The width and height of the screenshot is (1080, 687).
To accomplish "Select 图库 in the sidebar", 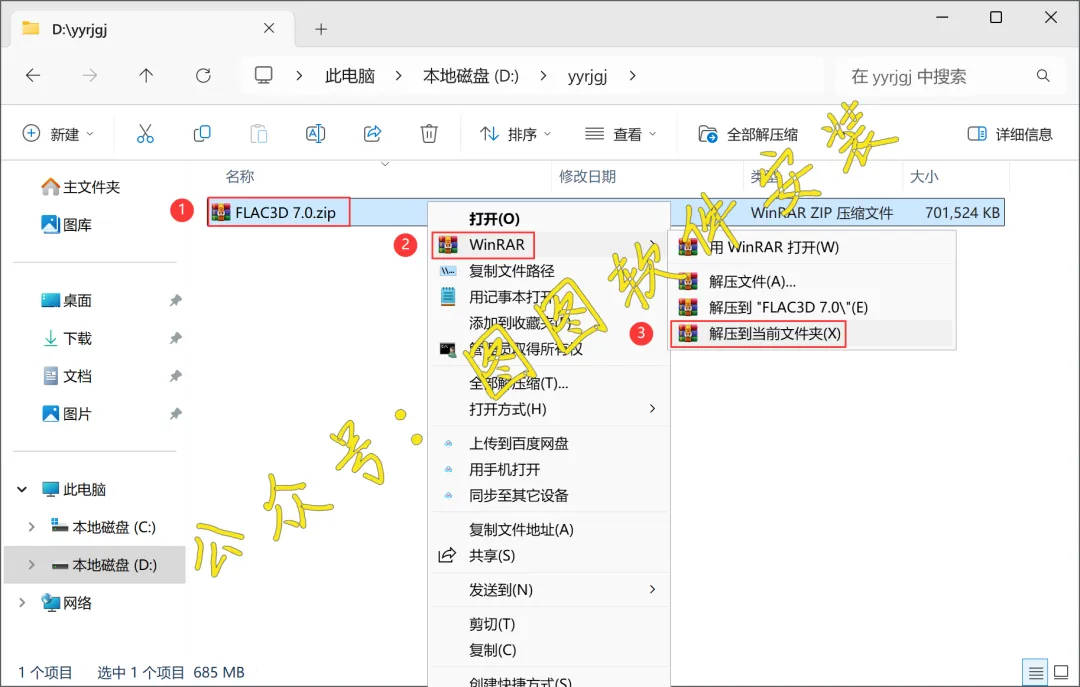I will 66,225.
